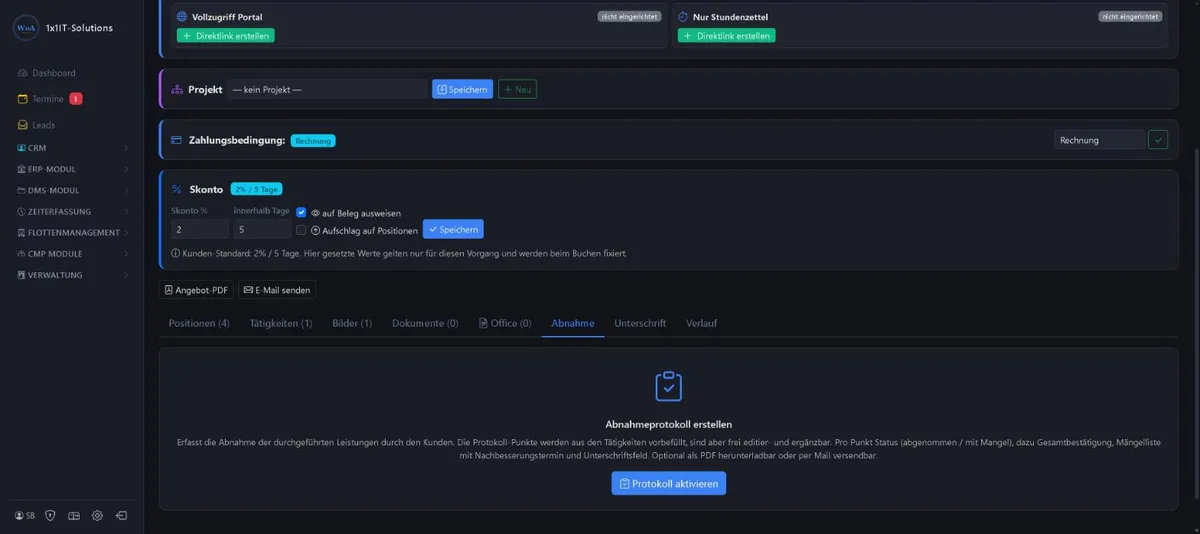Screen dimensions: 1200x534
Task: Click the Nur Stundenzettel clock icon
Action: click(683, 17)
